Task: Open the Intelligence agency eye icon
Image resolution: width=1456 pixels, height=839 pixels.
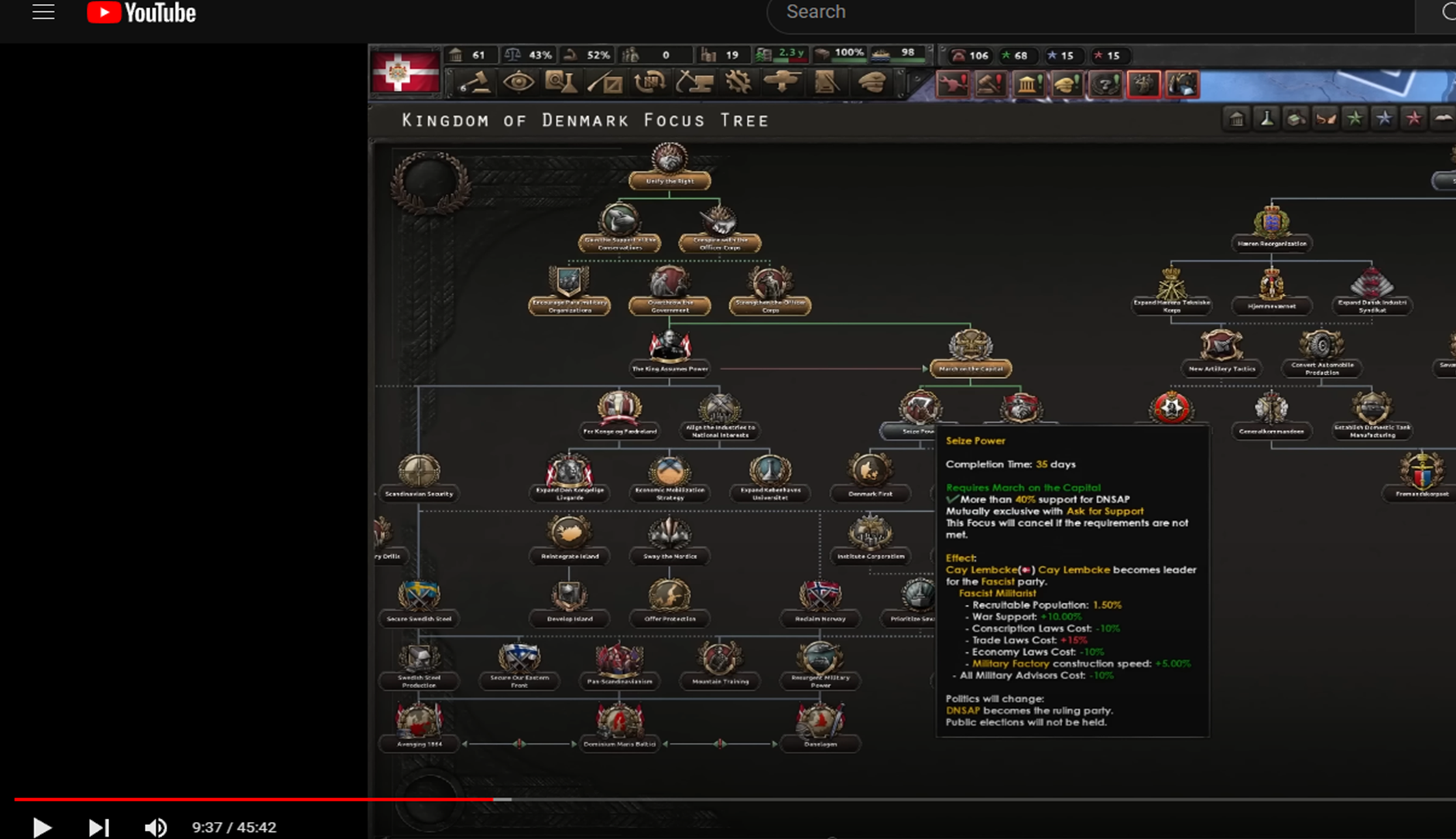Action: click(x=520, y=83)
